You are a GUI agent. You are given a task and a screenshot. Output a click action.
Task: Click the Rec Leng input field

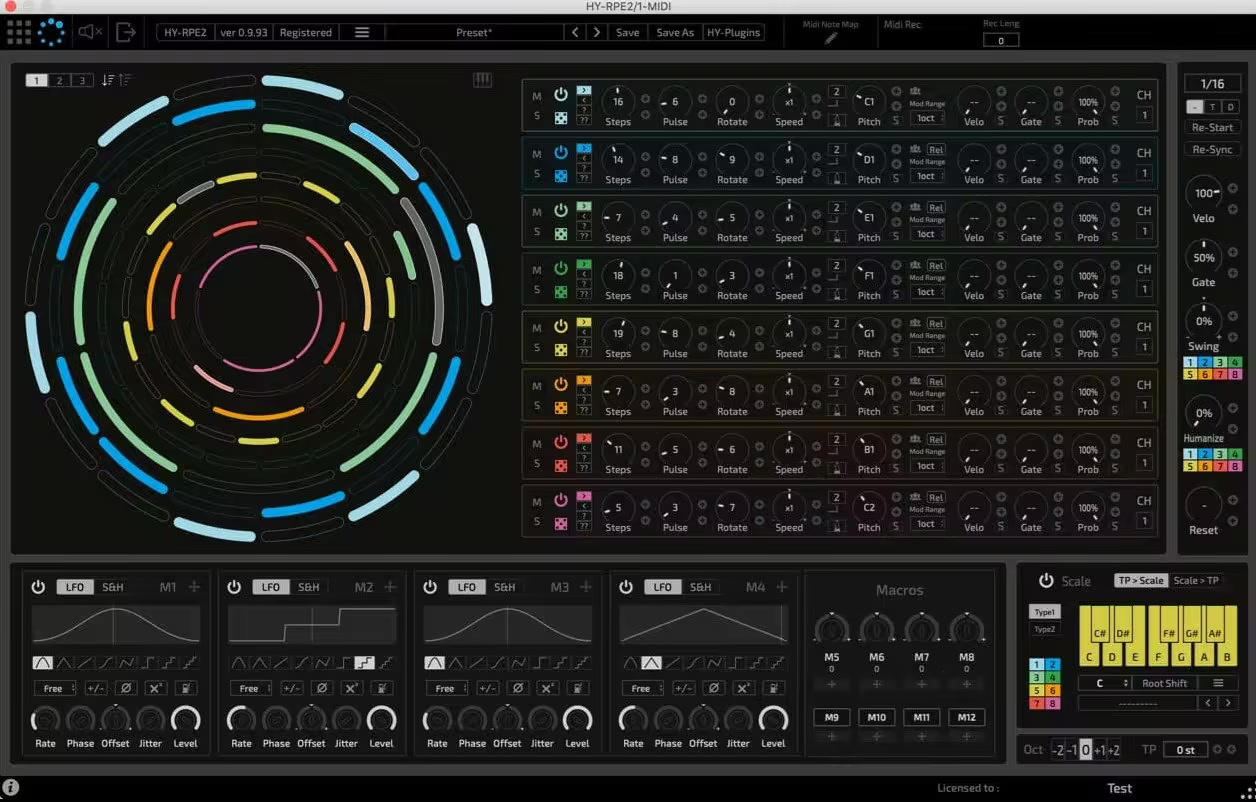point(1000,41)
